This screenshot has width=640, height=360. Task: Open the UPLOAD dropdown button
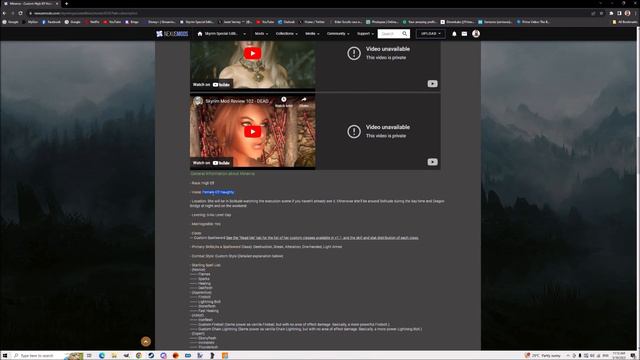coord(430,34)
